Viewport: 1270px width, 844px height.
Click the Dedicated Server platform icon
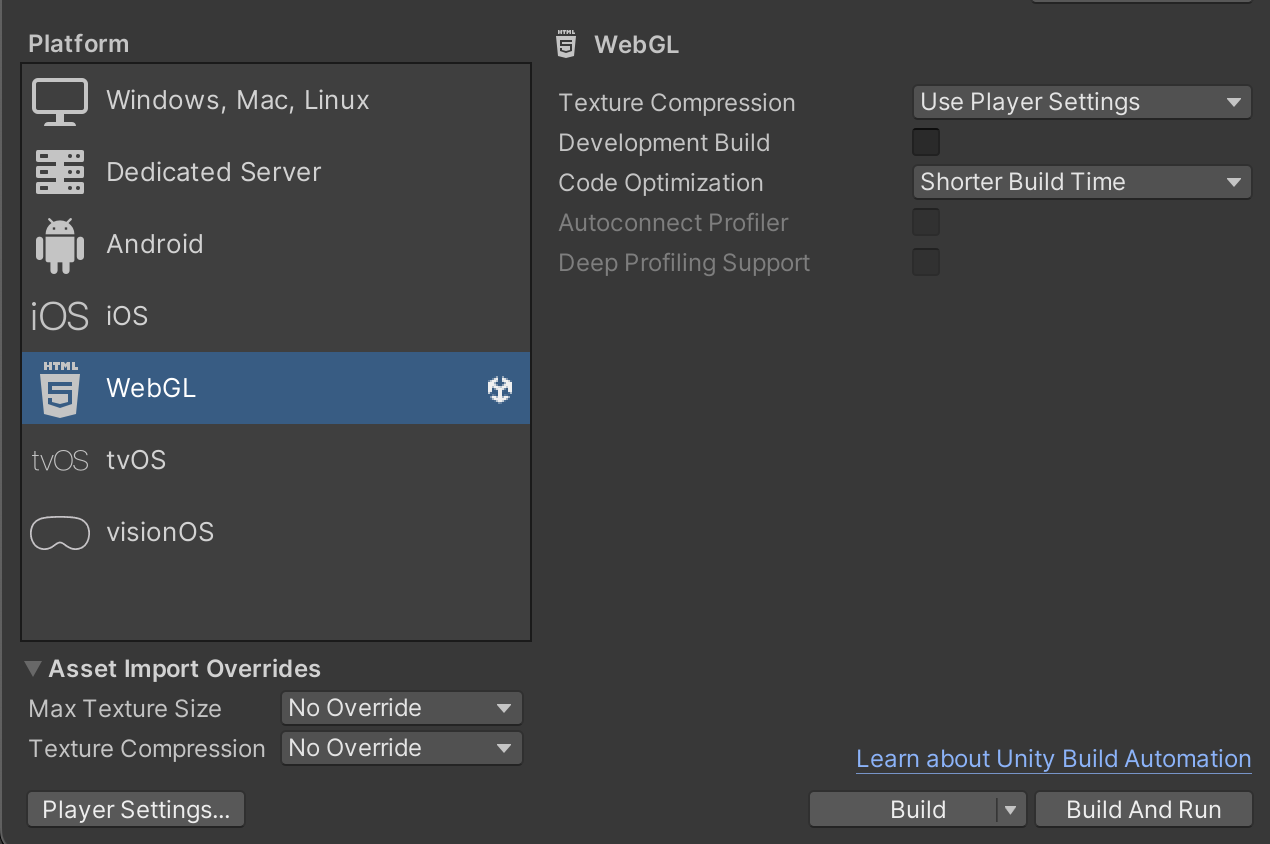[60, 171]
